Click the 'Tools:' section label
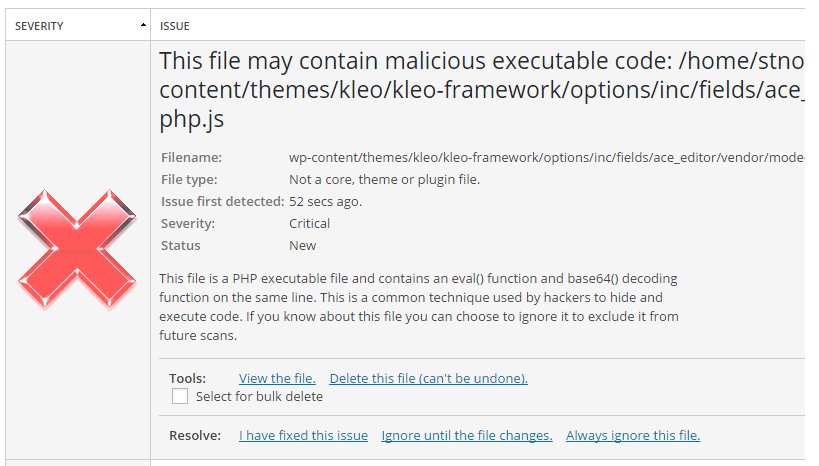The width and height of the screenshot is (819, 466). click(188, 378)
